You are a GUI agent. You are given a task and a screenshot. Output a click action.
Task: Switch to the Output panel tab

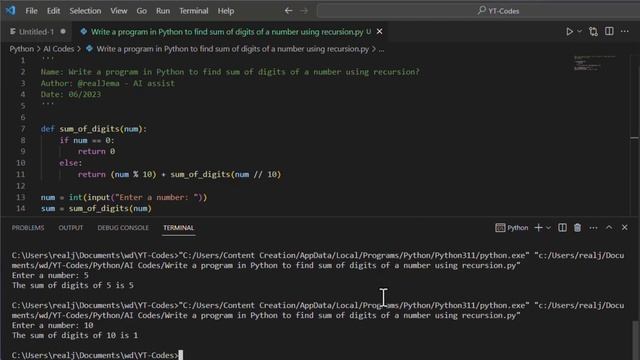[x=71, y=228]
